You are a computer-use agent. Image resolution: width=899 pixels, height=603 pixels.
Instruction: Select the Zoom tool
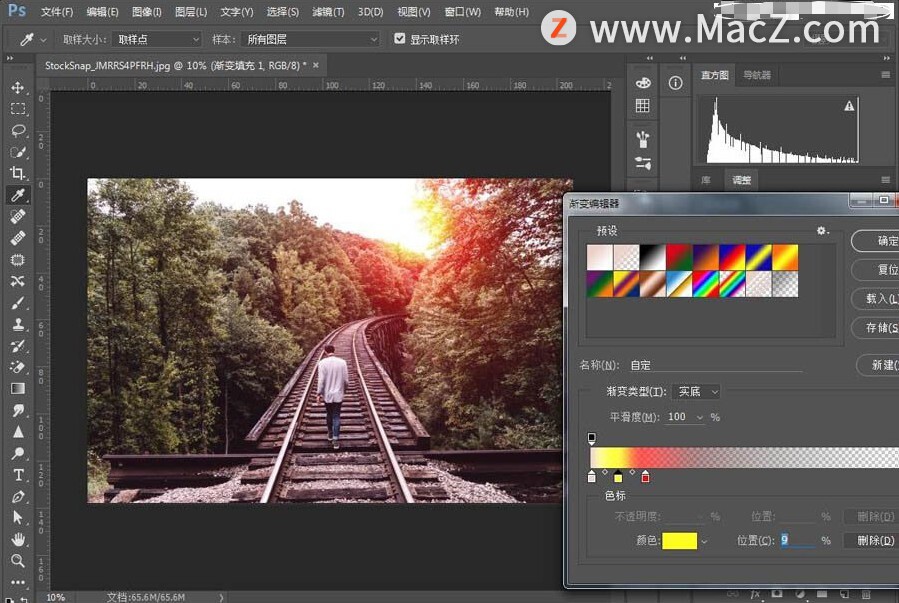click(18, 561)
